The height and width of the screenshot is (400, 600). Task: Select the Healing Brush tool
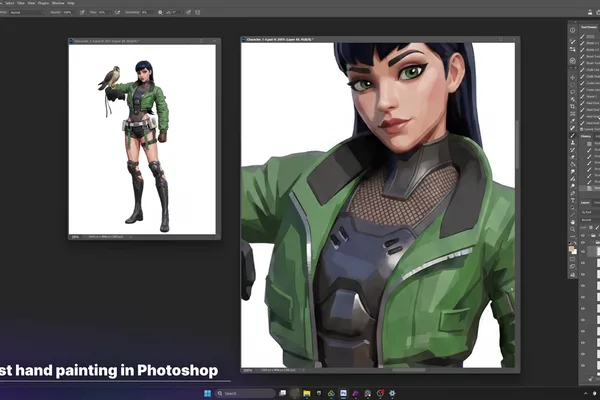click(x=572, y=128)
